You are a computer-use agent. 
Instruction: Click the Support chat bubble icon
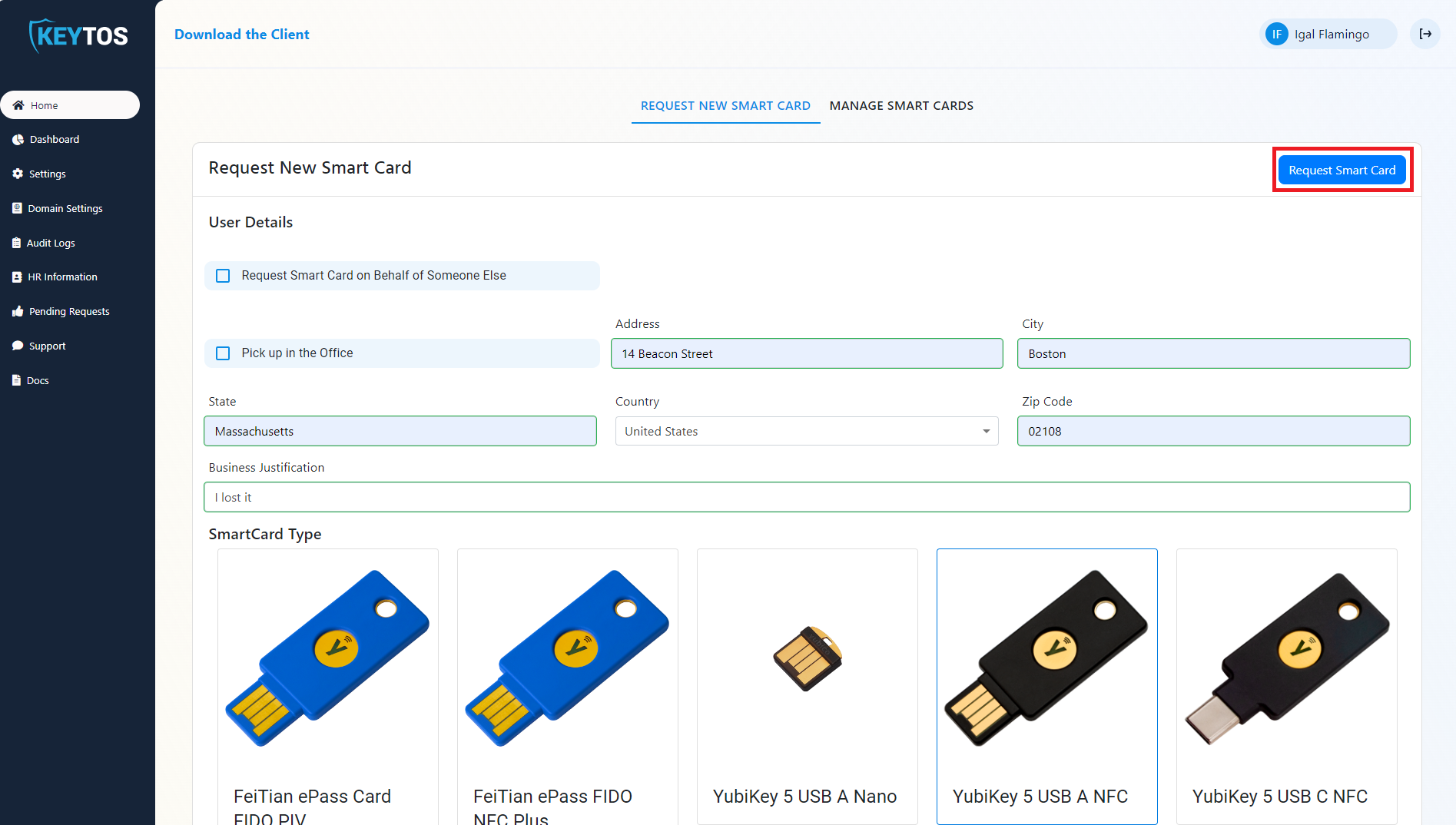(x=18, y=346)
